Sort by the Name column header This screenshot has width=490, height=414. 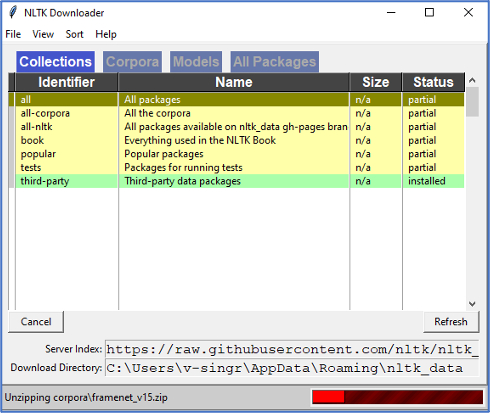click(x=234, y=82)
